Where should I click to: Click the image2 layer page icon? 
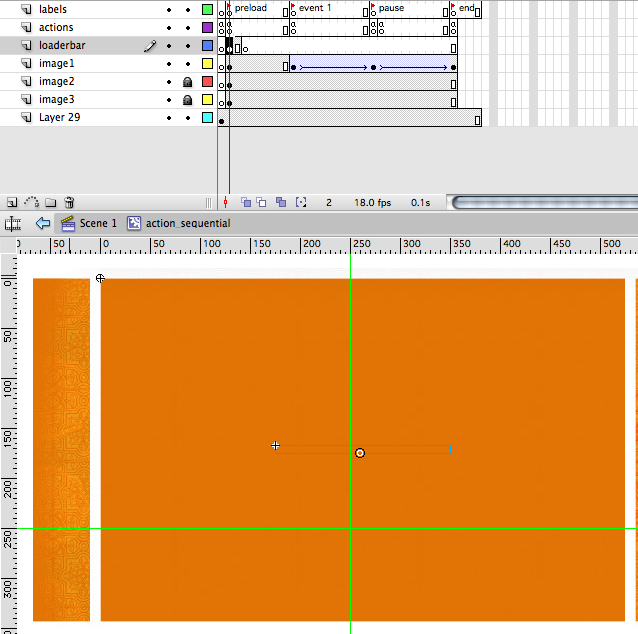[26, 81]
